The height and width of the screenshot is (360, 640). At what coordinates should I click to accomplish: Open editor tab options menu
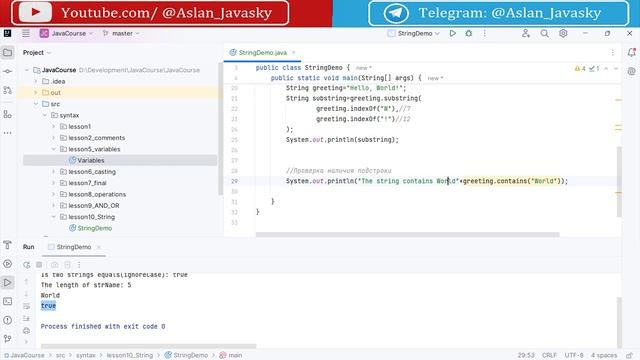pyautogui.click(x=612, y=52)
